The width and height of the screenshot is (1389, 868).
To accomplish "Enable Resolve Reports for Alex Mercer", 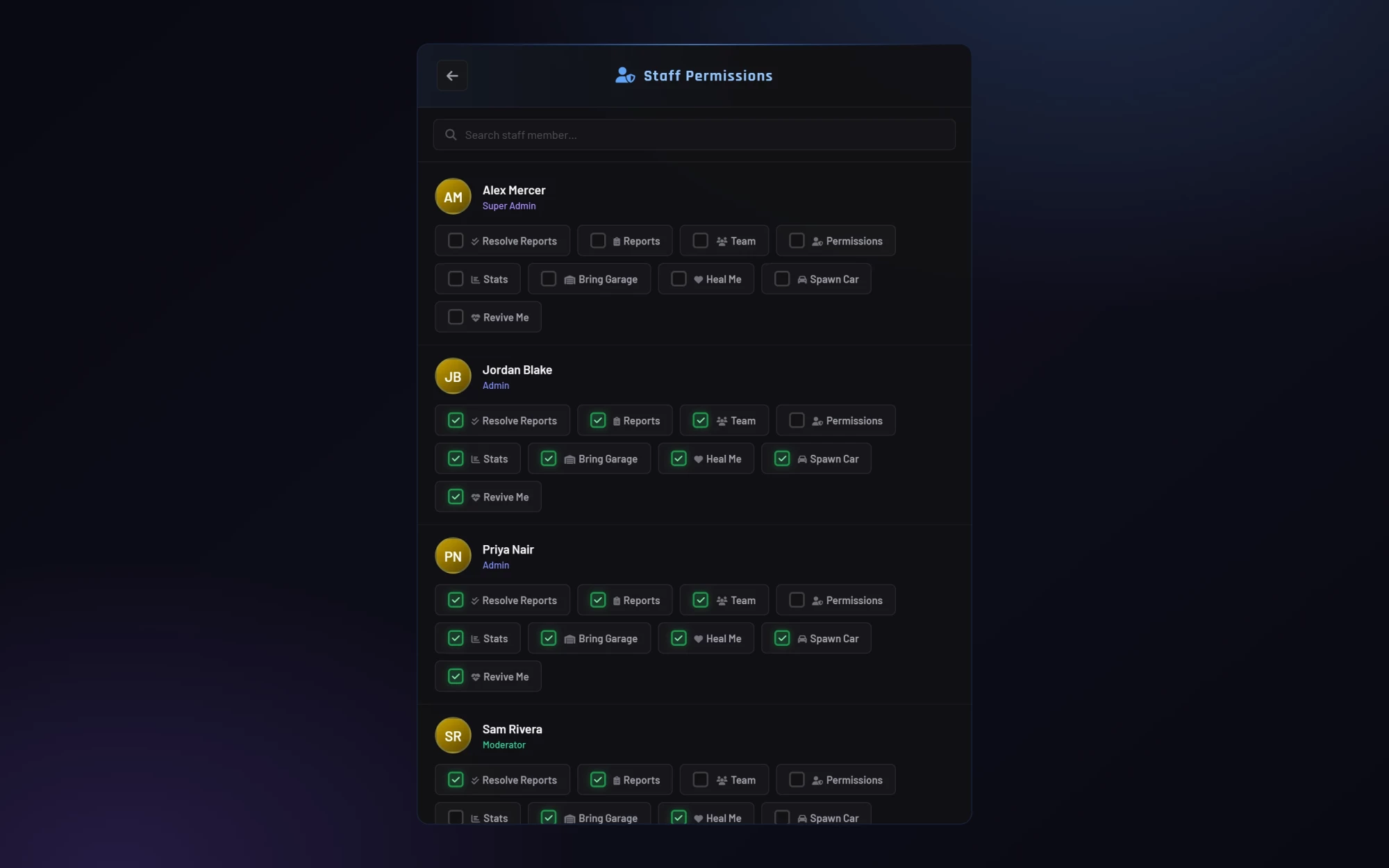I will pos(456,241).
